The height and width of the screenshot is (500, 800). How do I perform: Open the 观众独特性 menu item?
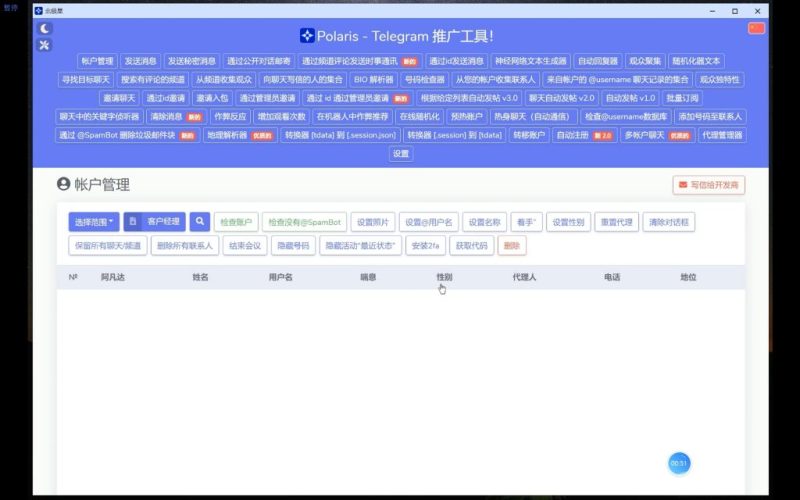click(719, 80)
